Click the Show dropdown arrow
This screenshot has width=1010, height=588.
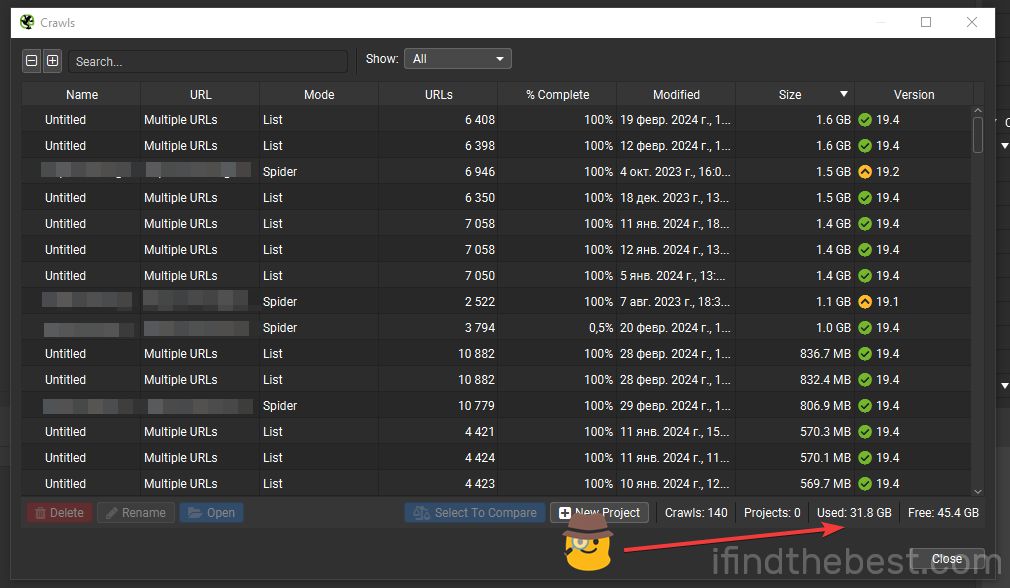coord(498,58)
